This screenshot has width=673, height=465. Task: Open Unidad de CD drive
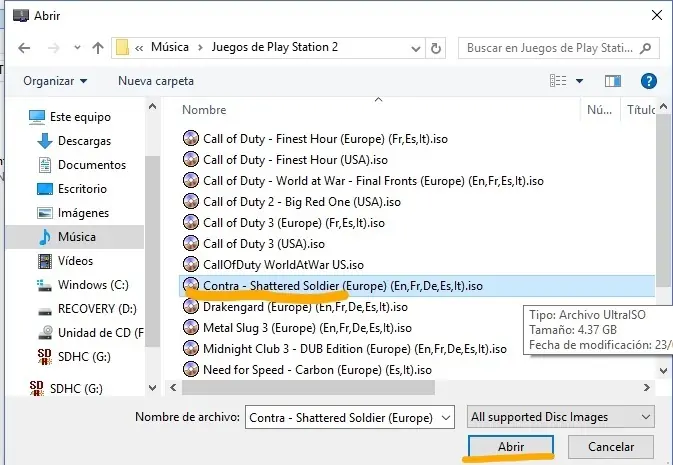[90, 333]
